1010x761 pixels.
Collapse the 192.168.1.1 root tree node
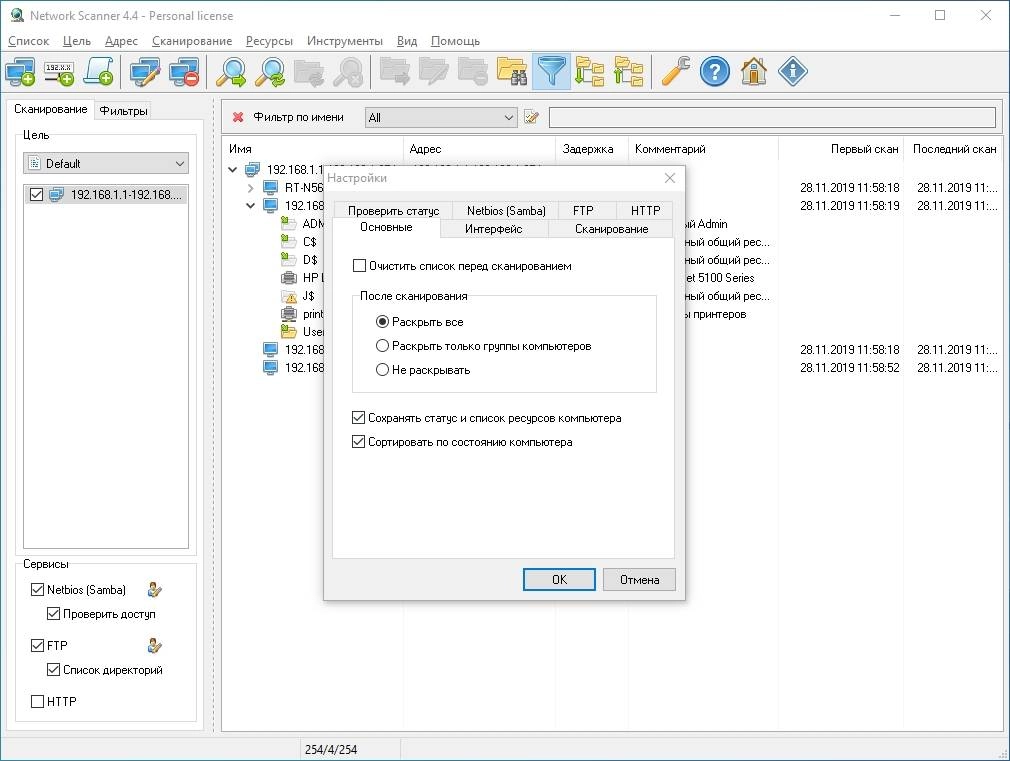[233, 170]
